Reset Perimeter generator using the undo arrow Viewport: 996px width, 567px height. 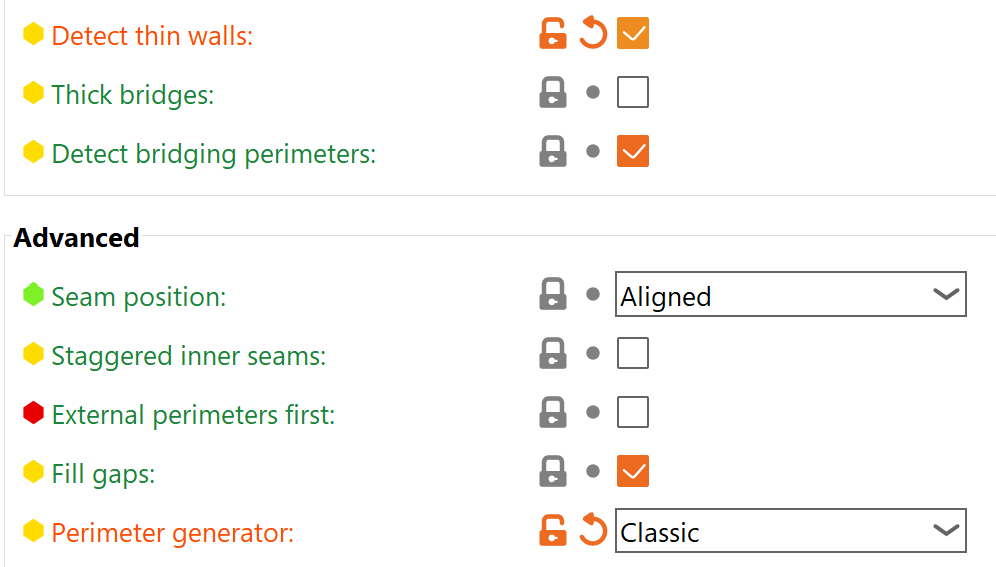tap(593, 531)
